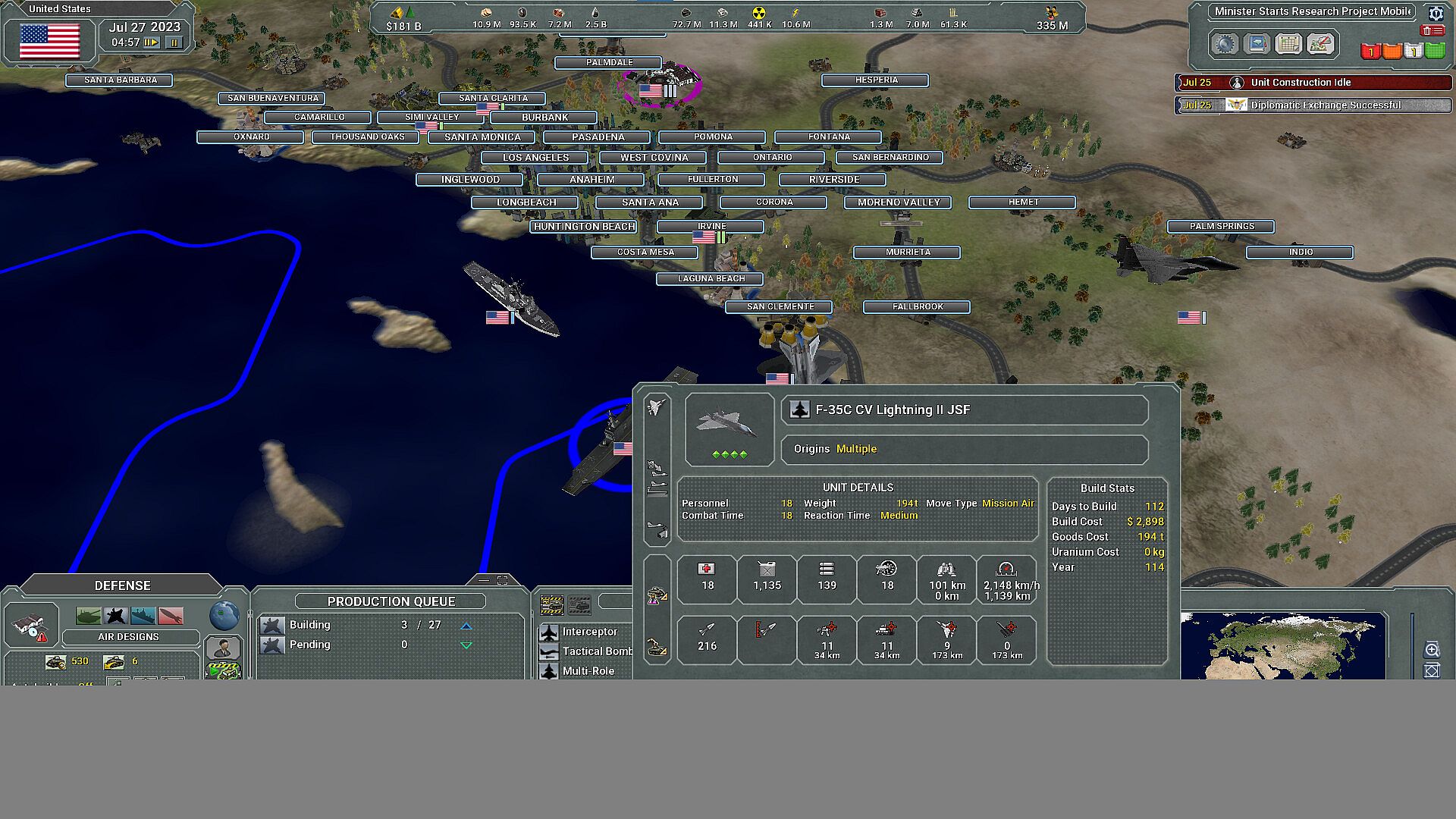The height and width of the screenshot is (819, 1456).
Task: Expand queue with blue up arrow
Action: pos(466,626)
